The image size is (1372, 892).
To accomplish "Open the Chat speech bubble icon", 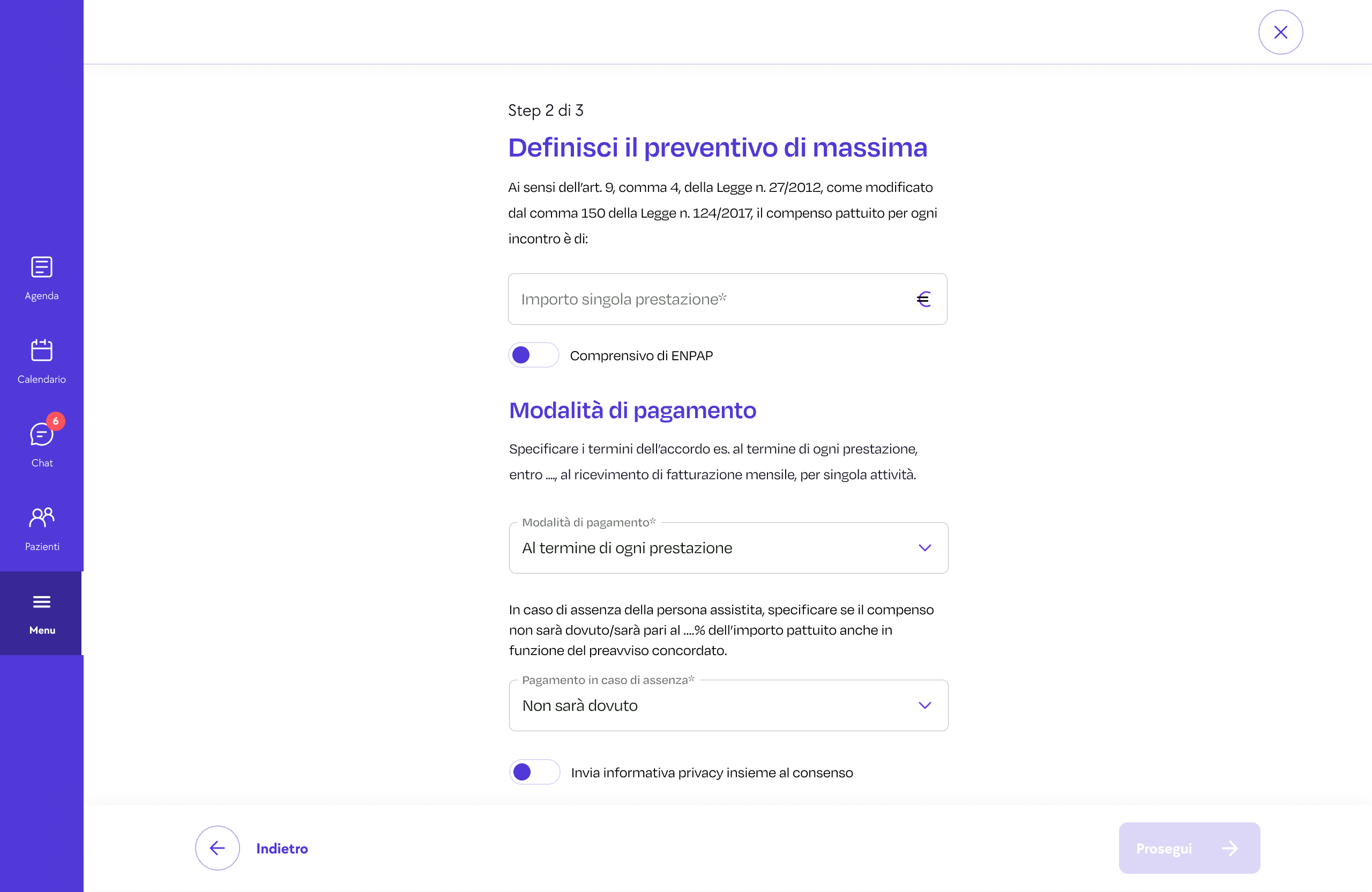I will point(40,435).
